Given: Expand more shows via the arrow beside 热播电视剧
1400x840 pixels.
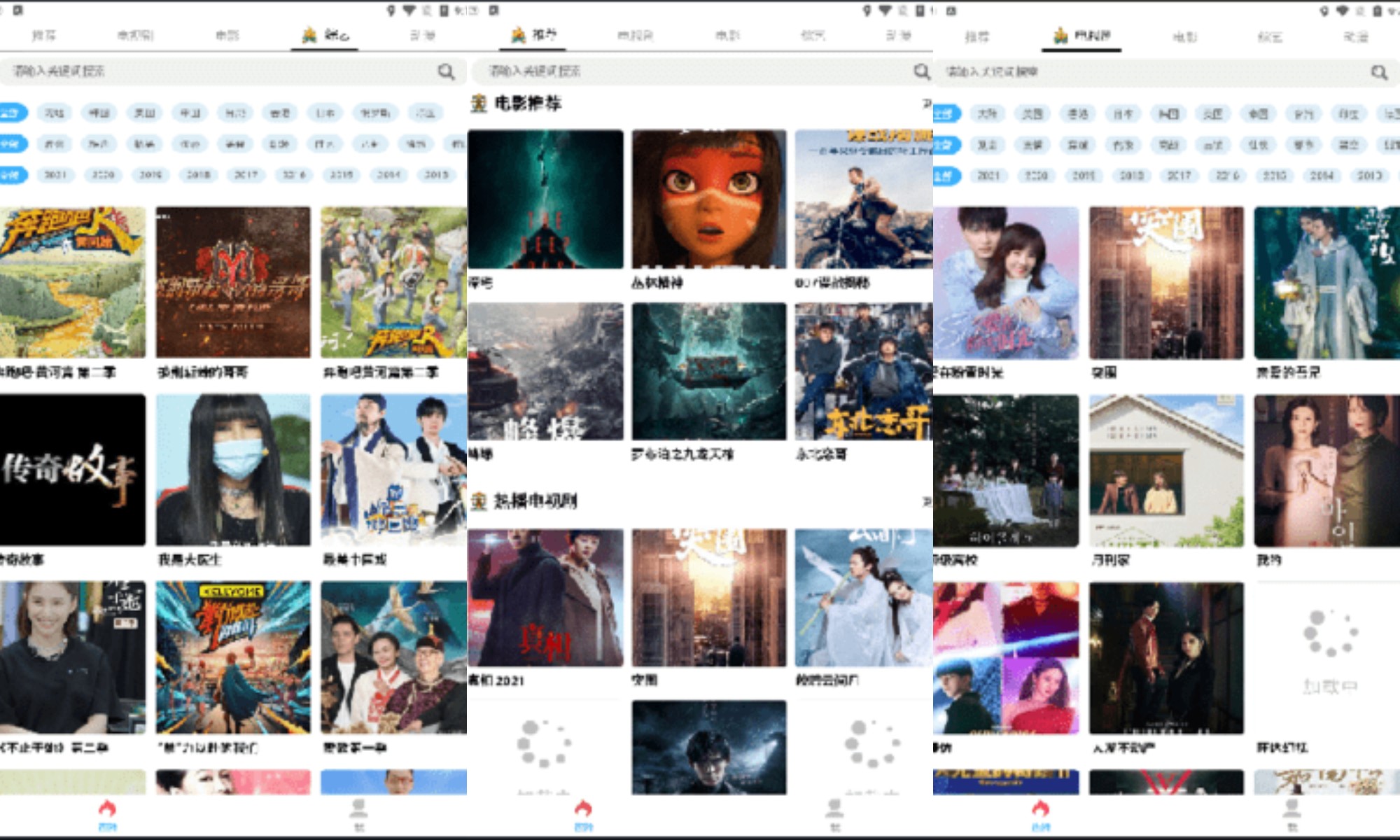Looking at the screenshot, I should (927, 502).
